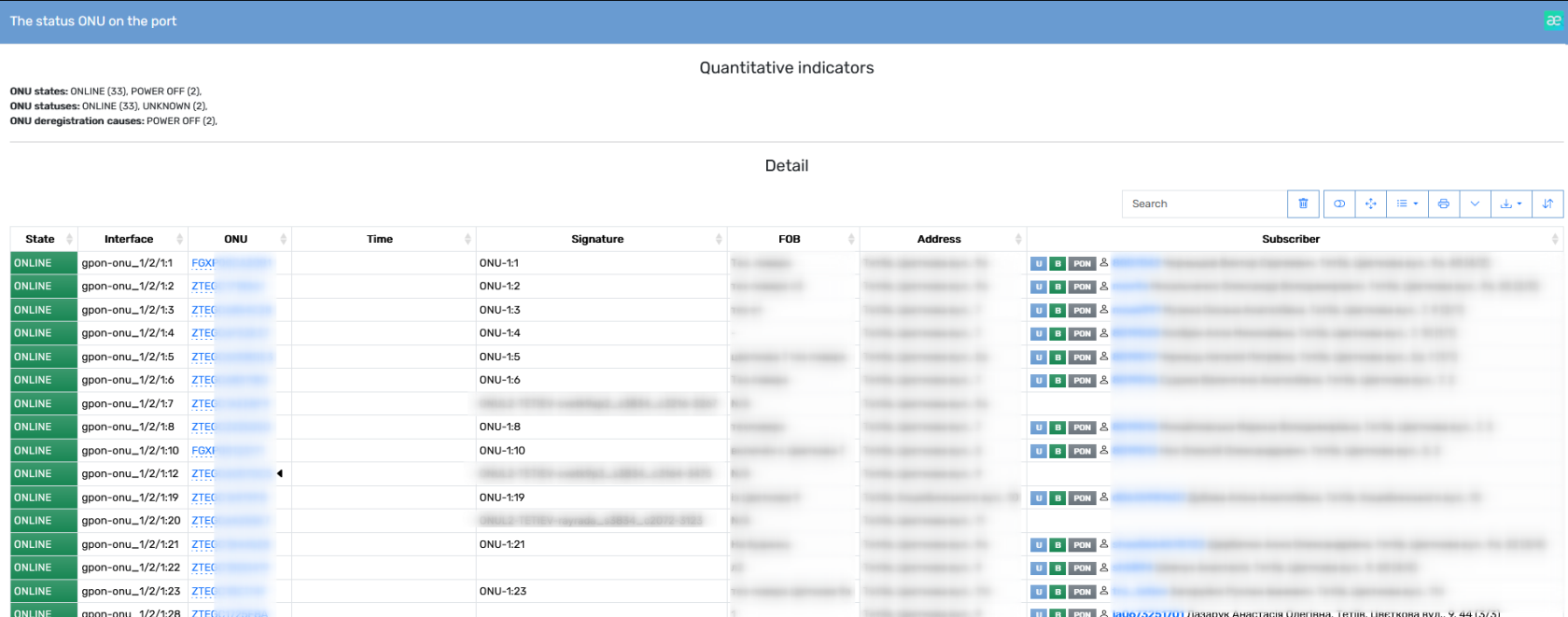Click the four-arrows move icon in toolbar
The width and height of the screenshot is (1568, 617).
pos(1370,203)
